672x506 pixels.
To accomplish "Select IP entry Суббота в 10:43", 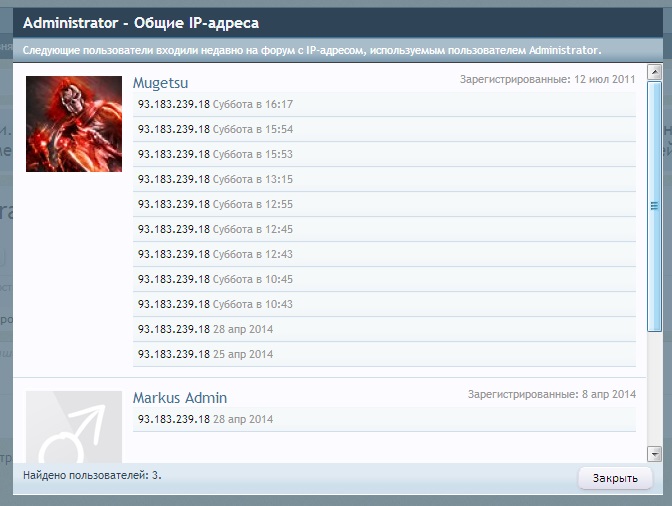I will click(x=384, y=304).
